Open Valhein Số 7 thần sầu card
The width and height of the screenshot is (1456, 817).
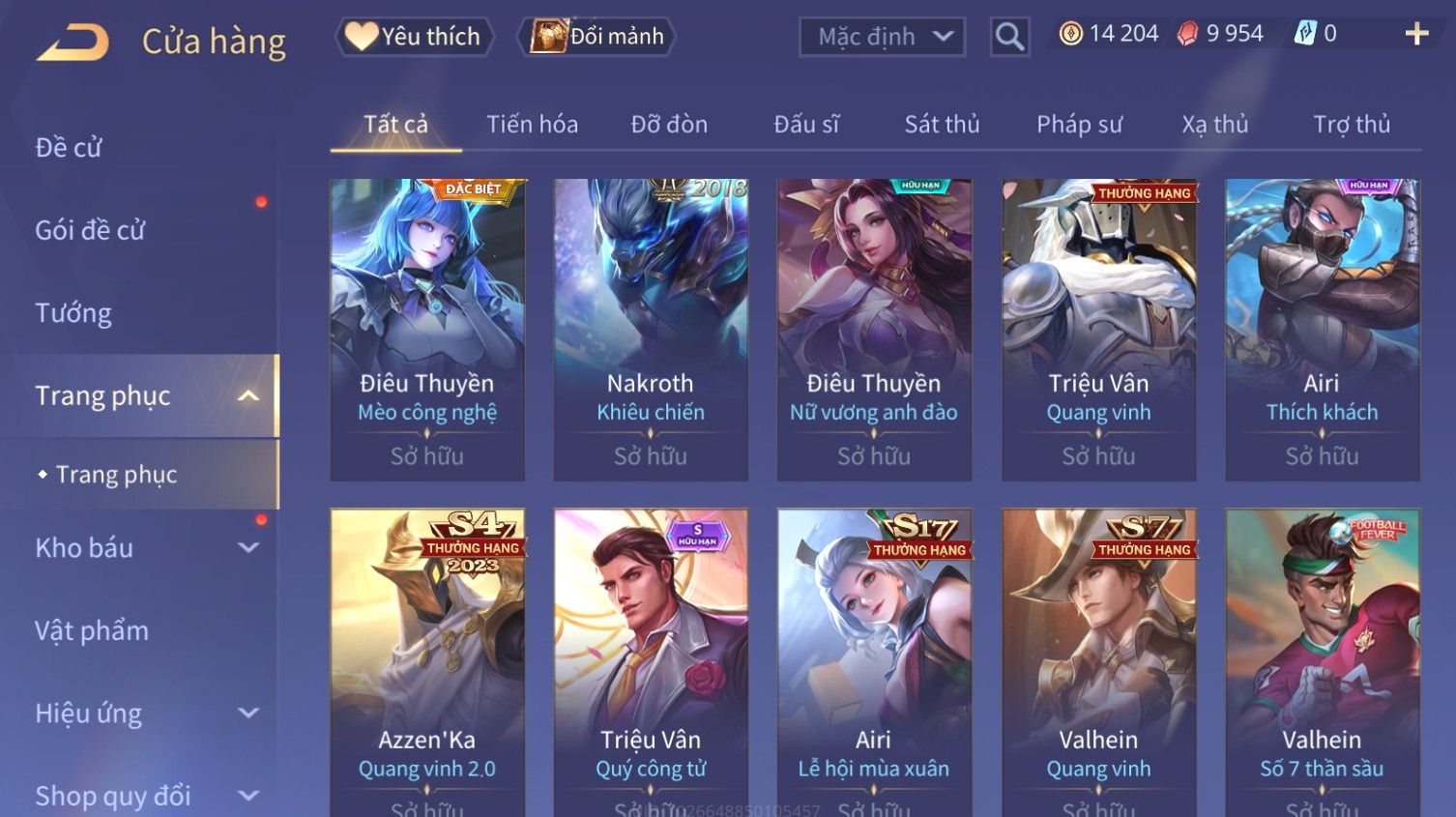point(1322,662)
